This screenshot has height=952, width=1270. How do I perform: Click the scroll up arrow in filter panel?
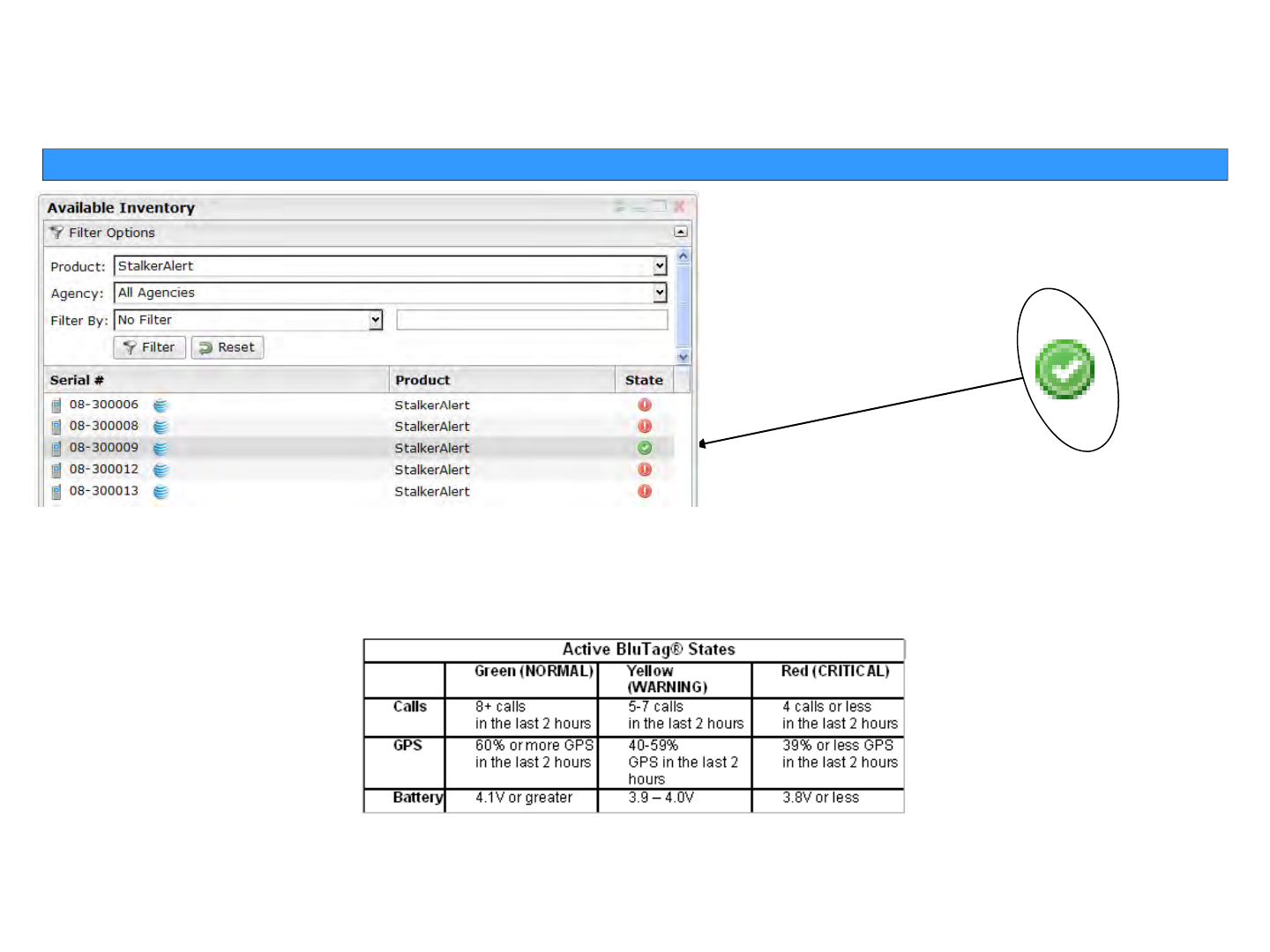683,256
